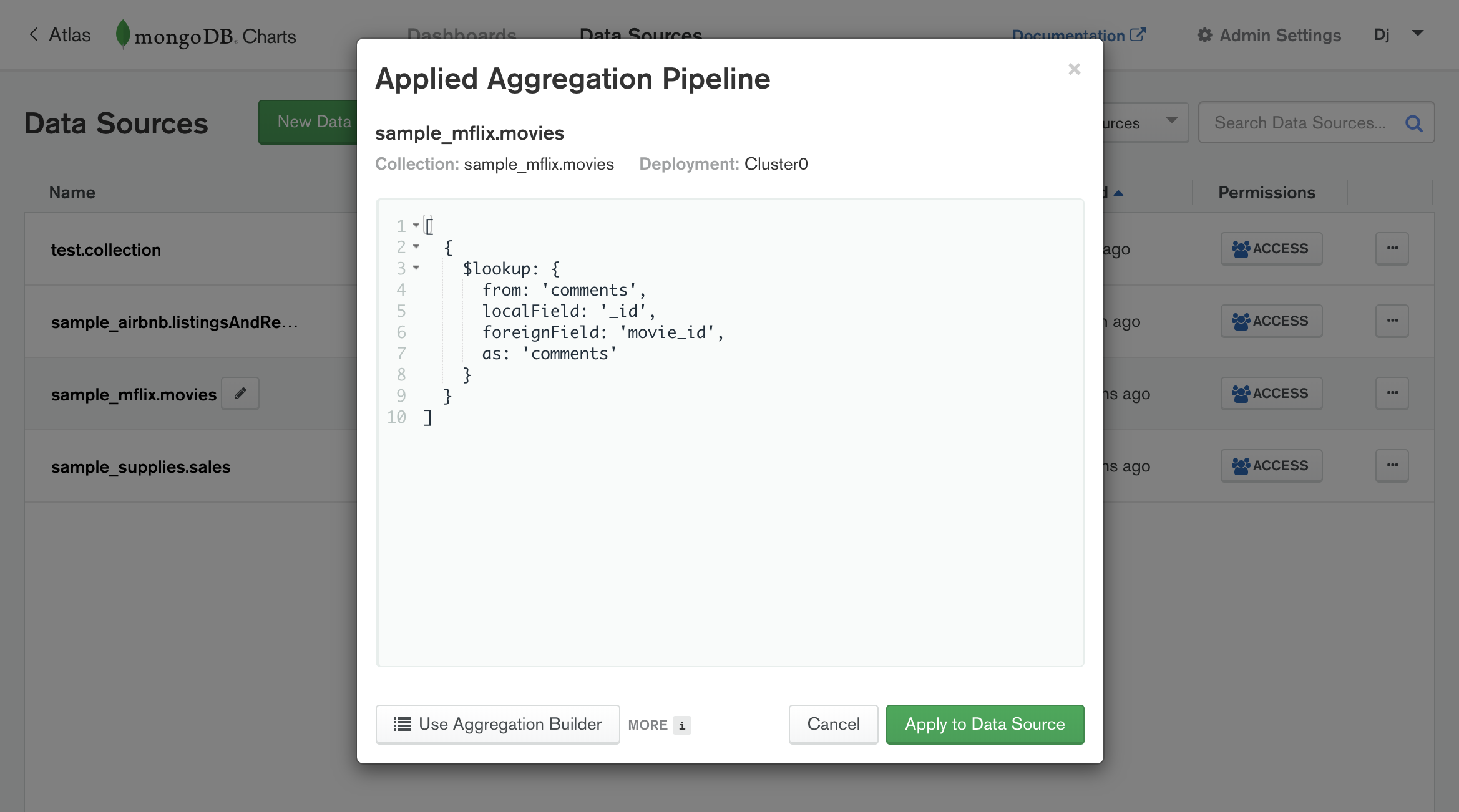Screen dimensions: 1459x812
Task: Sort by the Name column header
Action: [72, 193]
